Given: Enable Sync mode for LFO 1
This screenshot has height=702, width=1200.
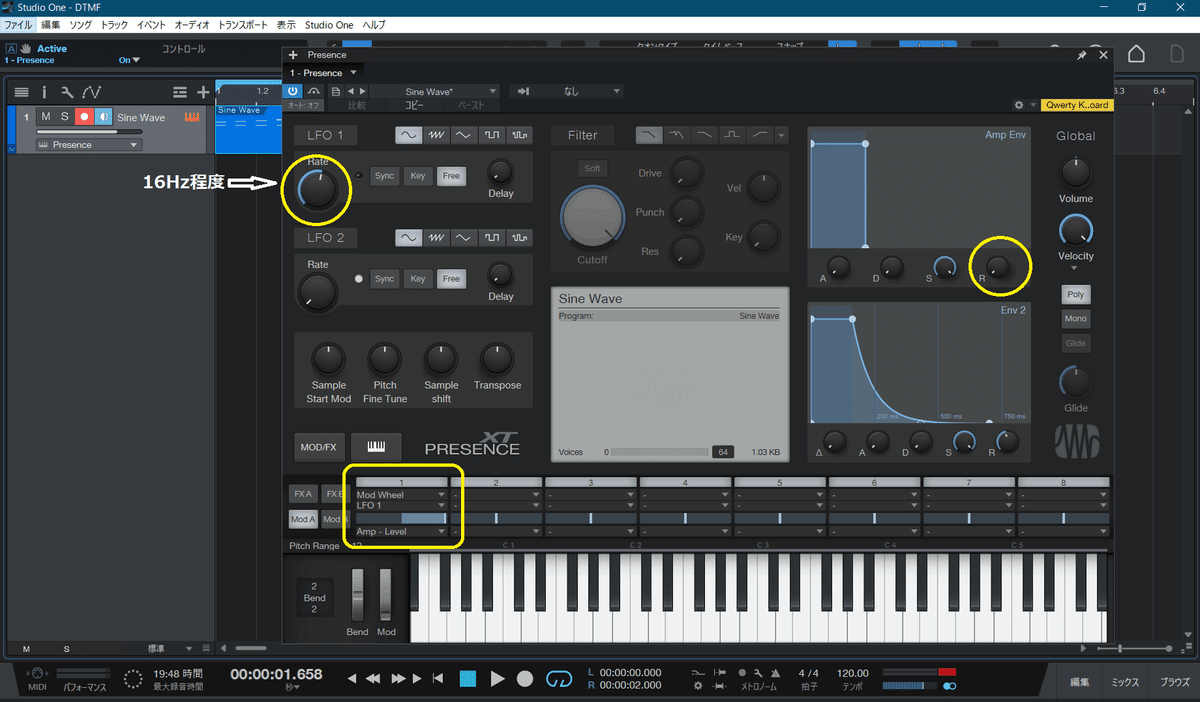Looking at the screenshot, I should tap(384, 175).
